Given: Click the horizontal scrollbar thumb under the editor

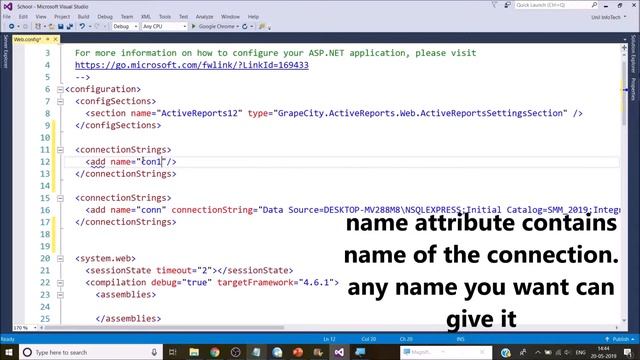Looking at the screenshot, I should (x=165, y=327).
